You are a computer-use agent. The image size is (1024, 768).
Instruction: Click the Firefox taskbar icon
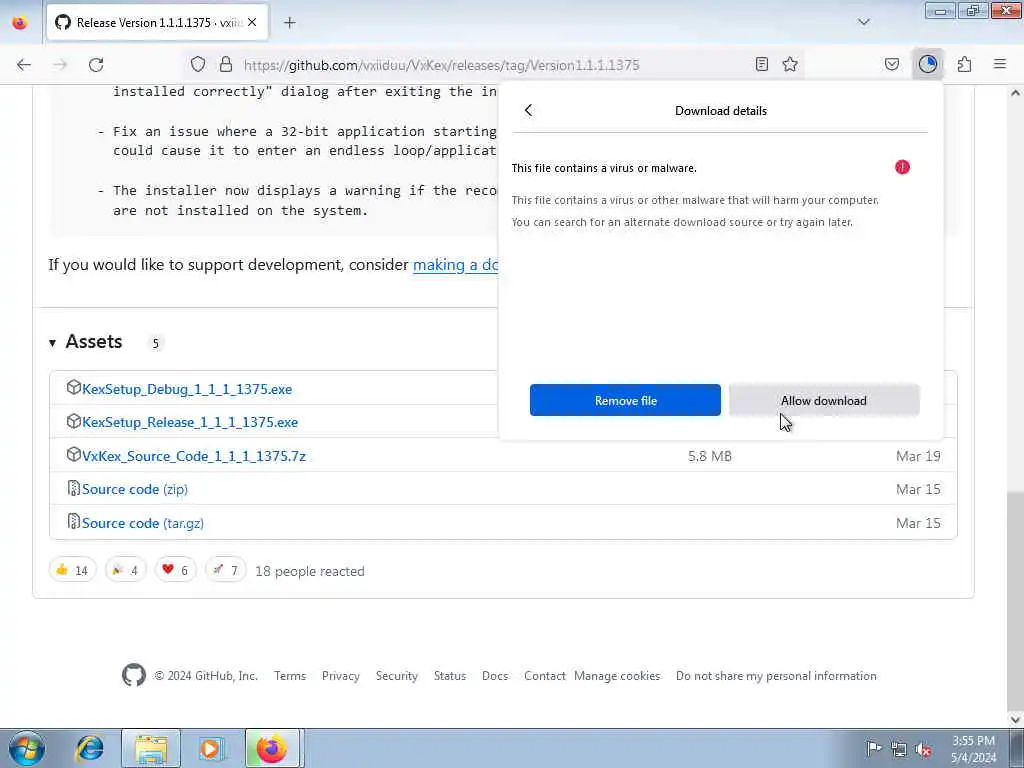pos(272,748)
